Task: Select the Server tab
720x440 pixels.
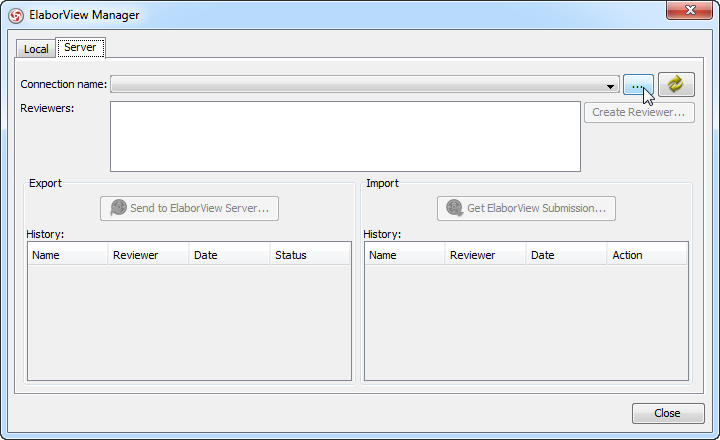Action: pos(80,47)
